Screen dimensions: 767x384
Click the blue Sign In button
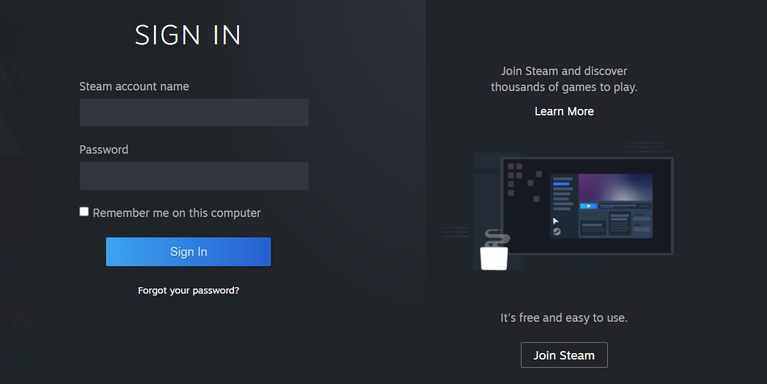tap(188, 252)
